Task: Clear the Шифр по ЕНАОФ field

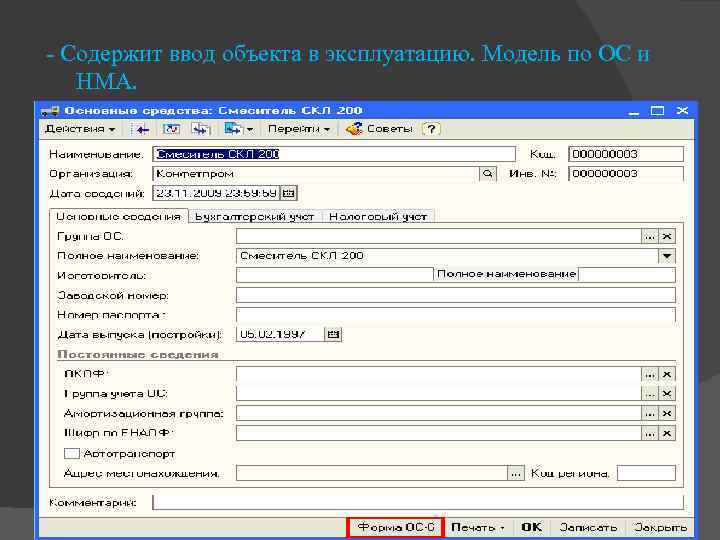Action: click(667, 433)
